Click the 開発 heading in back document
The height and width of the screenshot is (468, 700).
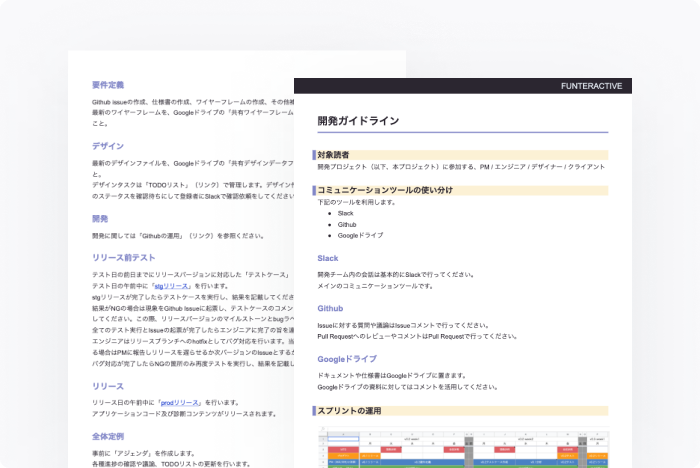[100, 219]
